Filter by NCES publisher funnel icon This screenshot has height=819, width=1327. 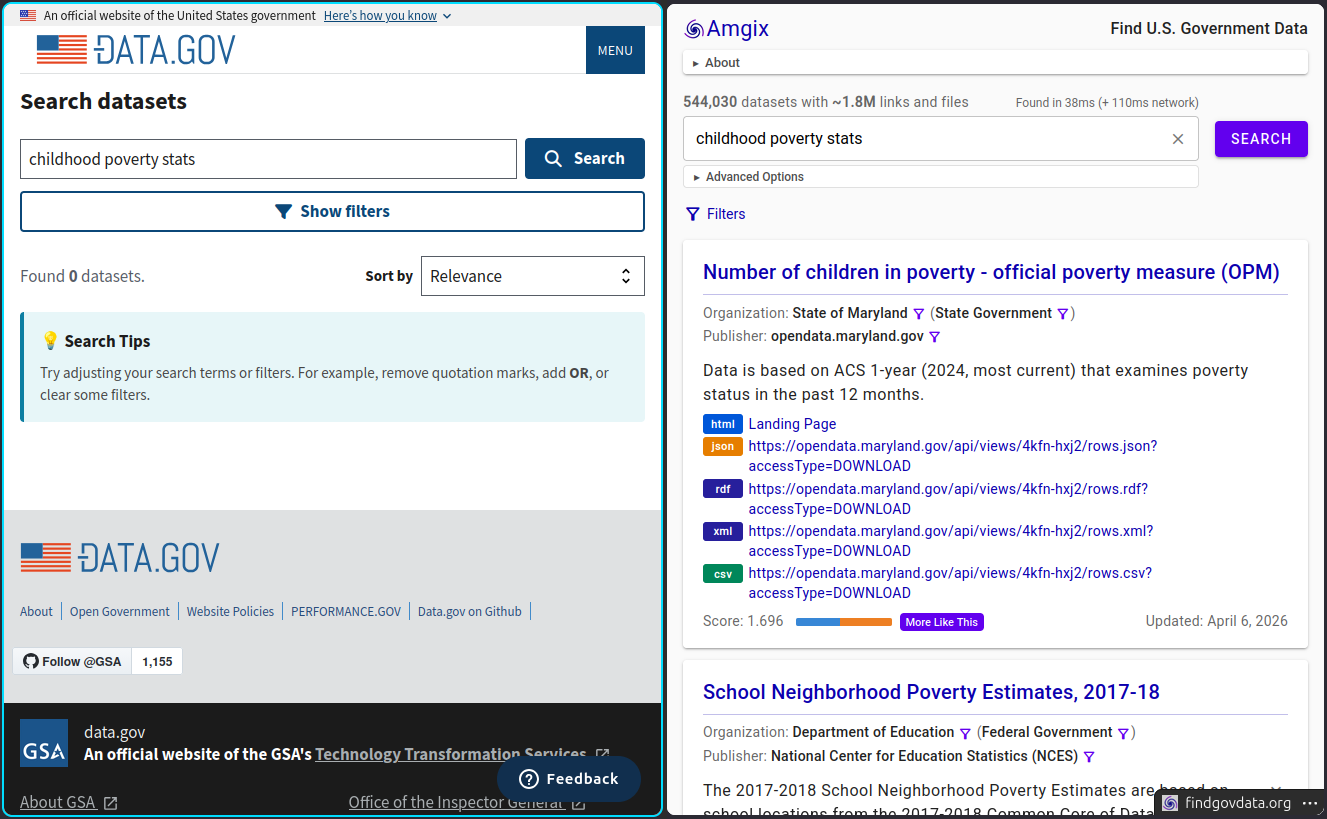point(1089,757)
